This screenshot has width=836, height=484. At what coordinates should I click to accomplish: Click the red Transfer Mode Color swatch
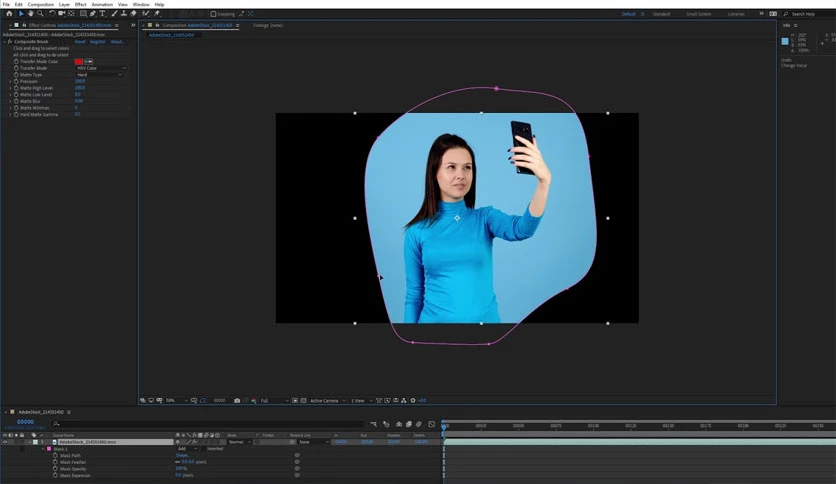pos(78,61)
